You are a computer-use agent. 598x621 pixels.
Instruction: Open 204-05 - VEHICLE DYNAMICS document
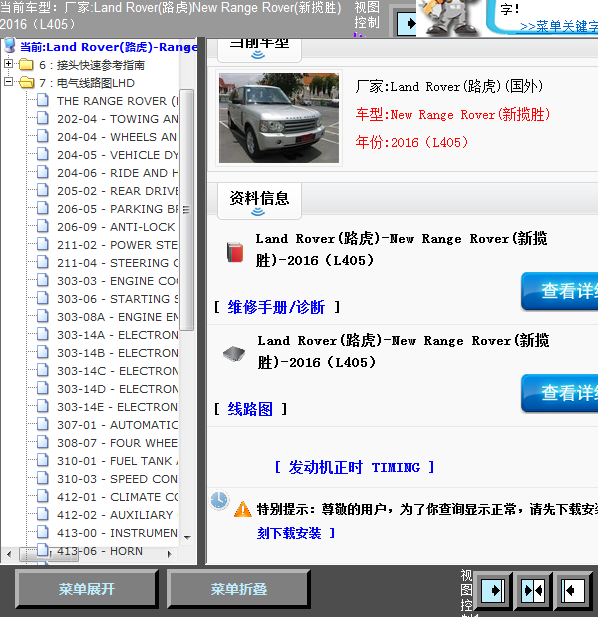[x=118, y=155]
